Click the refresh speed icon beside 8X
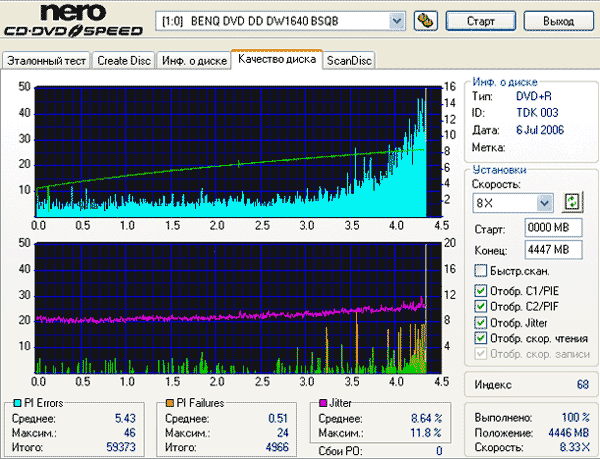The height and width of the screenshot is (459, 600). point(572,202)
